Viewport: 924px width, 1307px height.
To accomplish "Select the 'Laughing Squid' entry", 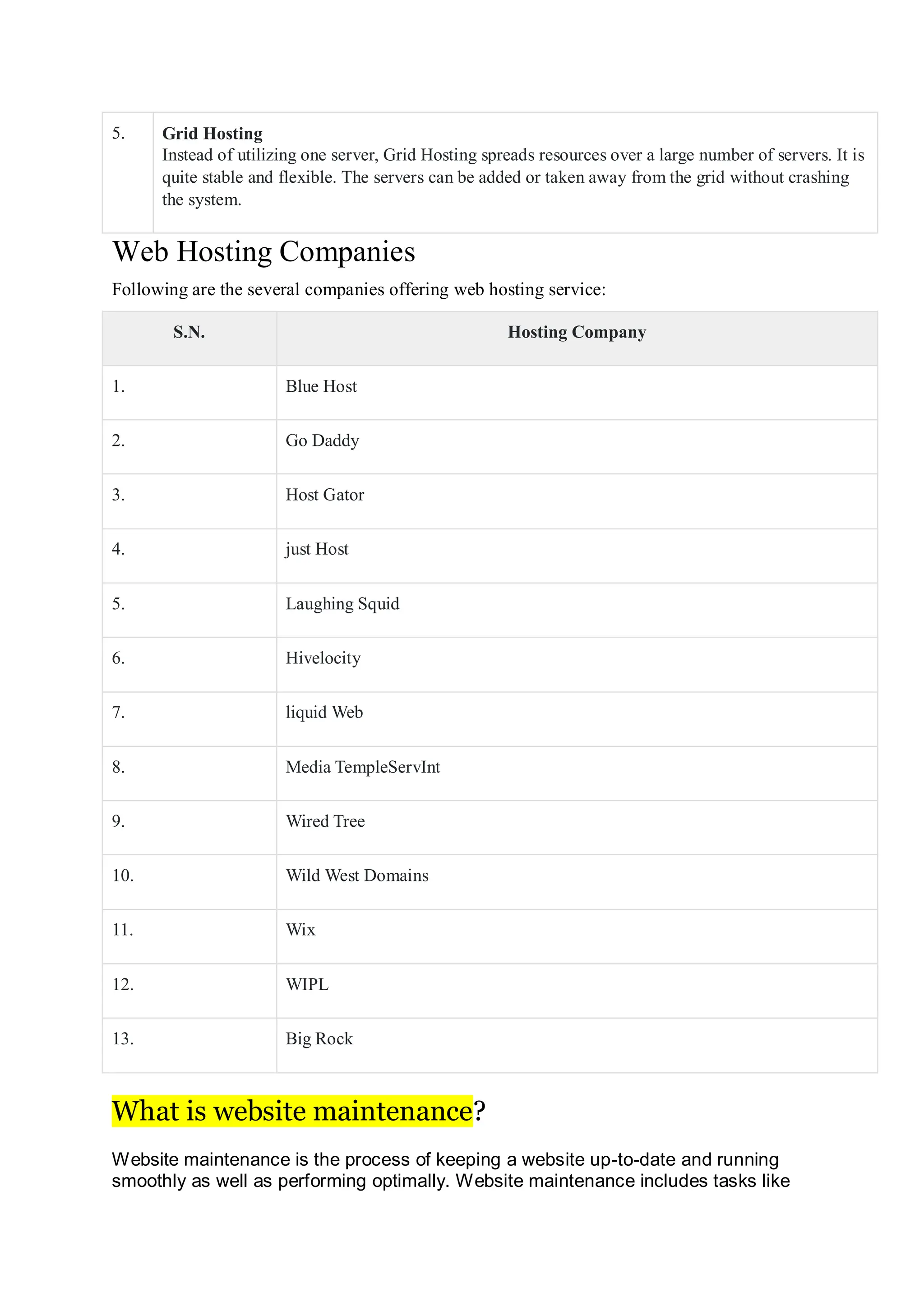I will (342, 603).
